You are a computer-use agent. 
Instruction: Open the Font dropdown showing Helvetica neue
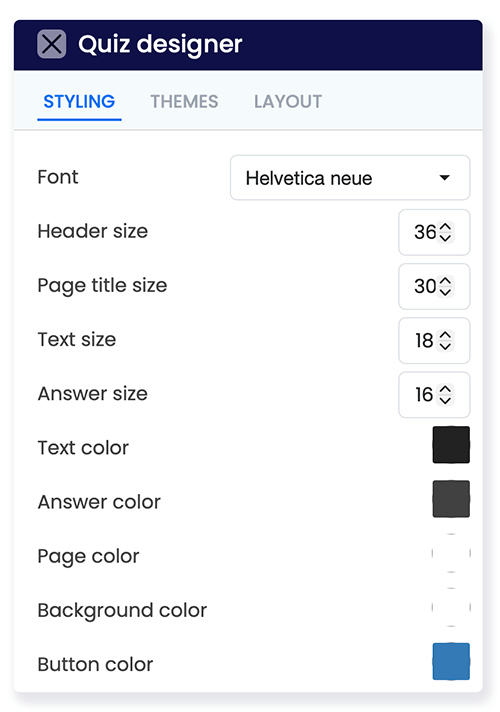pos(350,178)
